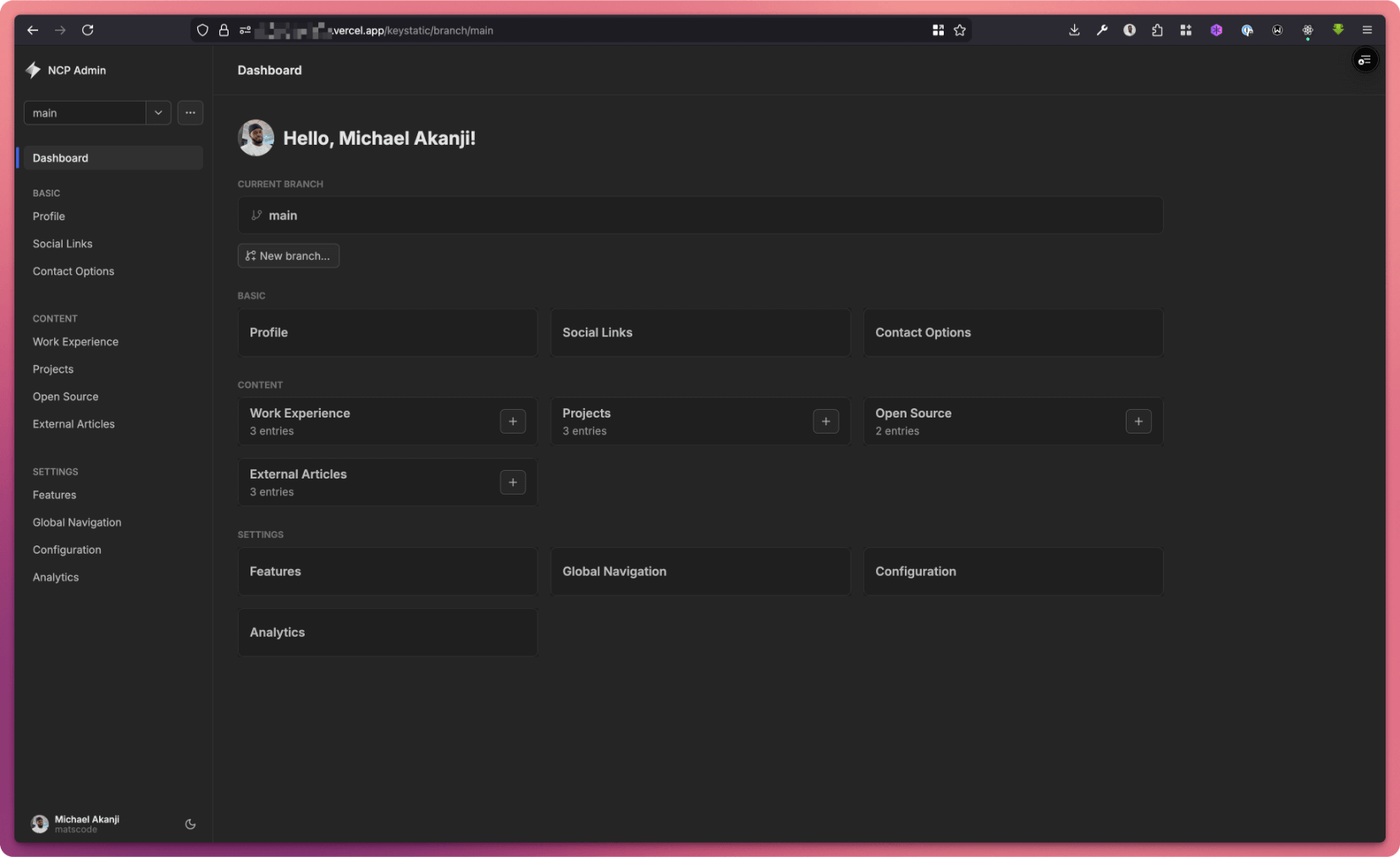Viewport: 1400px width, 857px height.
Task: Bookmark this page with the star icon
Action: [959, 30]
